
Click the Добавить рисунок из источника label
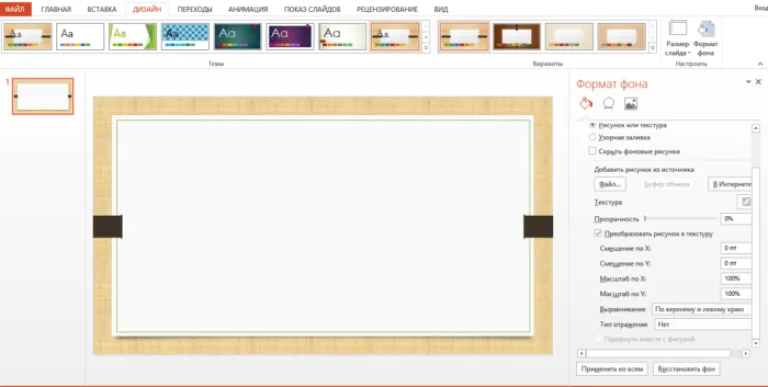[x=644, y=169]
